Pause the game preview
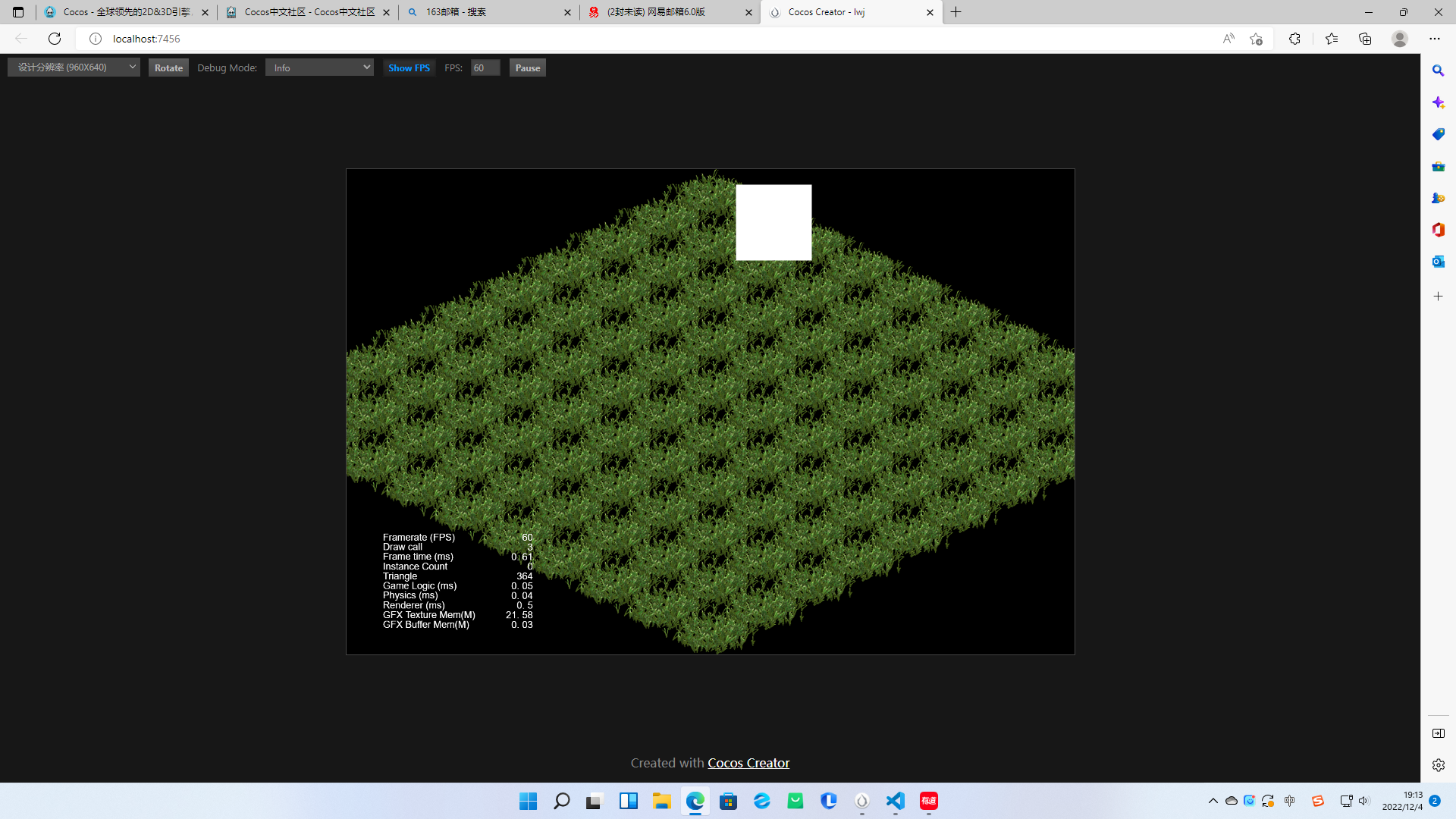Screen dimensions: 1456x819 (527, 67)
